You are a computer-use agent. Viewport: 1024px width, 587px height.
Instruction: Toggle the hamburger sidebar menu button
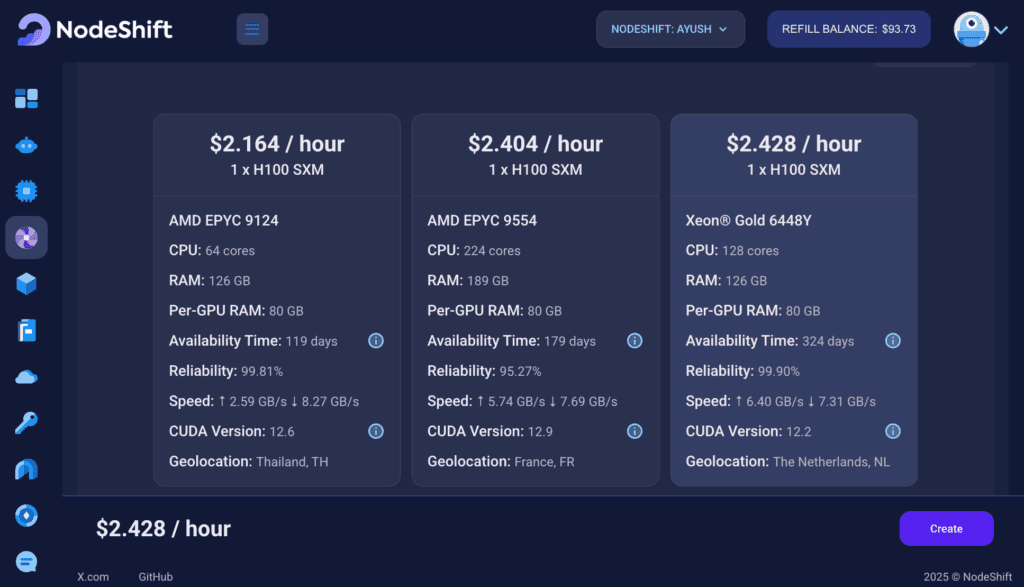coord(252,29)
